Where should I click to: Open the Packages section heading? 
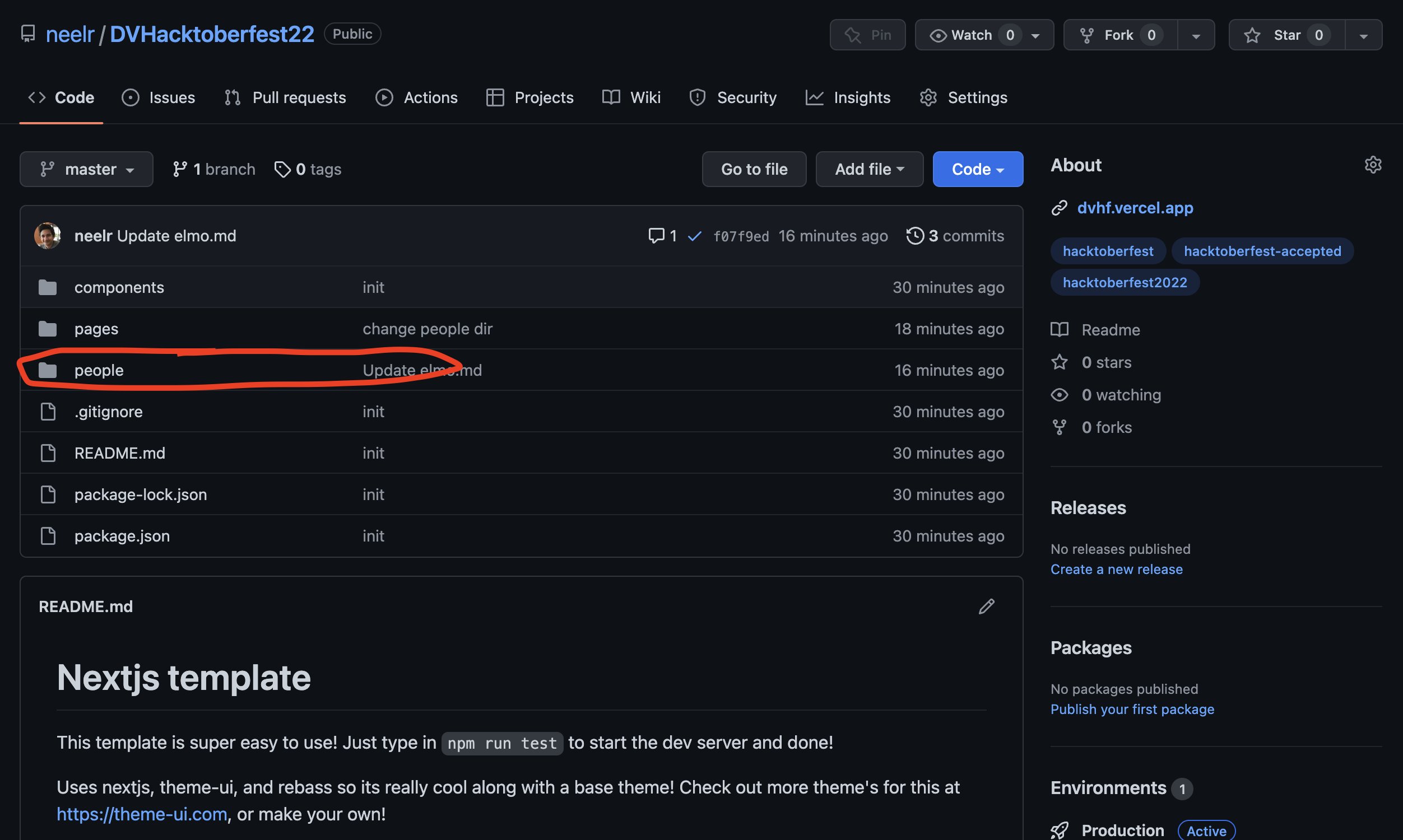pyautogui.click(x=1091, y=647)
